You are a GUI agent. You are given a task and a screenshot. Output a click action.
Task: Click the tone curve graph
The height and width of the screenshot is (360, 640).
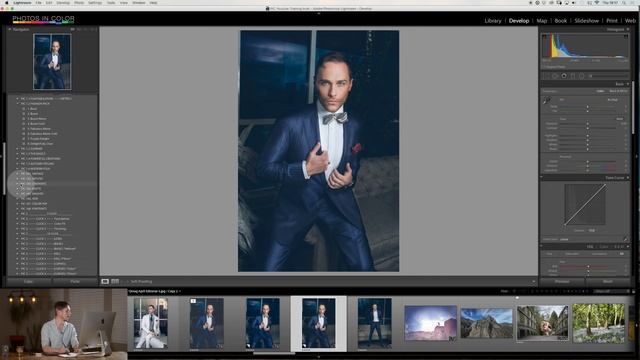coord(585,204)
